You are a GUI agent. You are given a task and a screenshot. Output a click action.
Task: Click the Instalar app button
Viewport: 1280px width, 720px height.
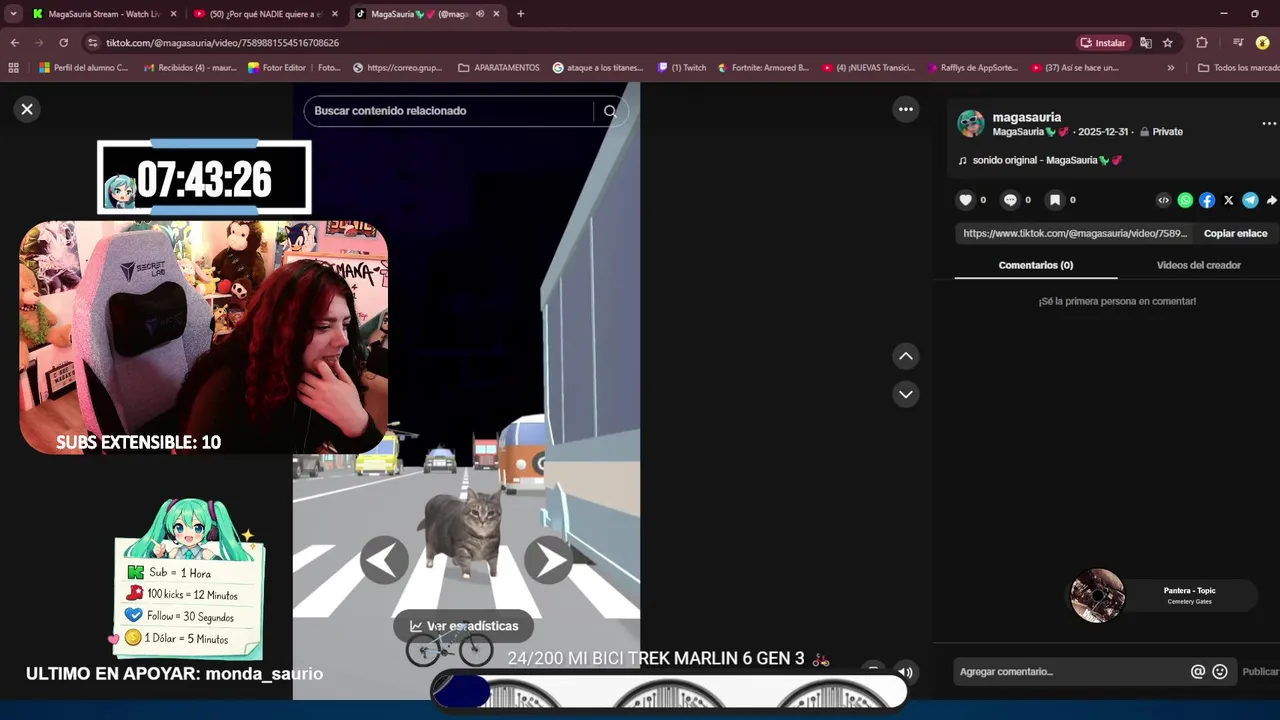(x=1103, y=43)
